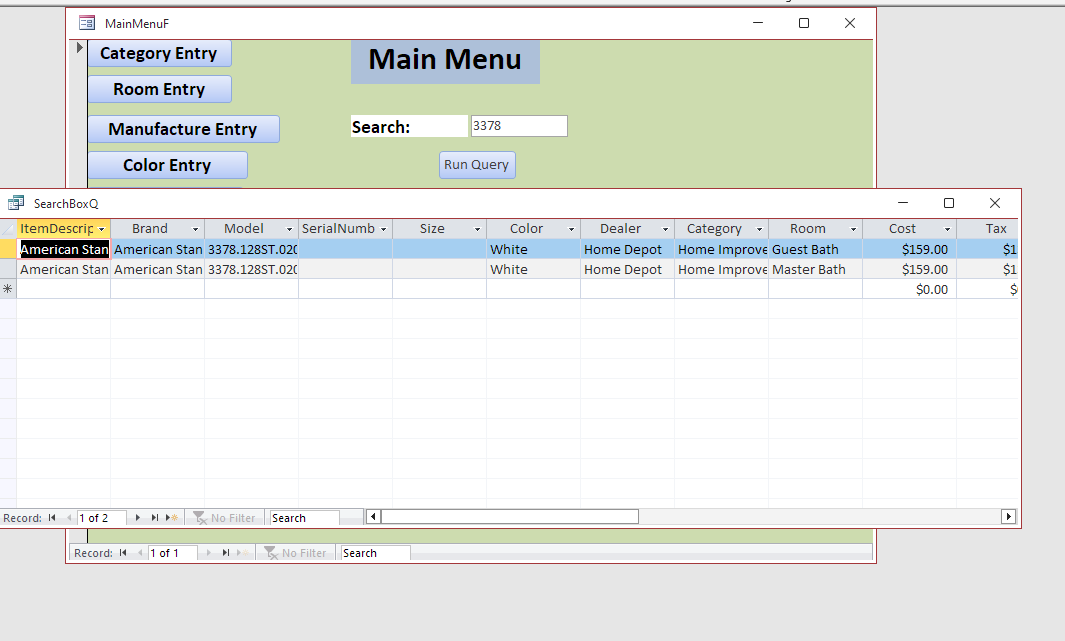The width and height of the screenshot is (1065, 641).
Task: Maximize the SearchBoxQ window
Action: tap(949, 203)
